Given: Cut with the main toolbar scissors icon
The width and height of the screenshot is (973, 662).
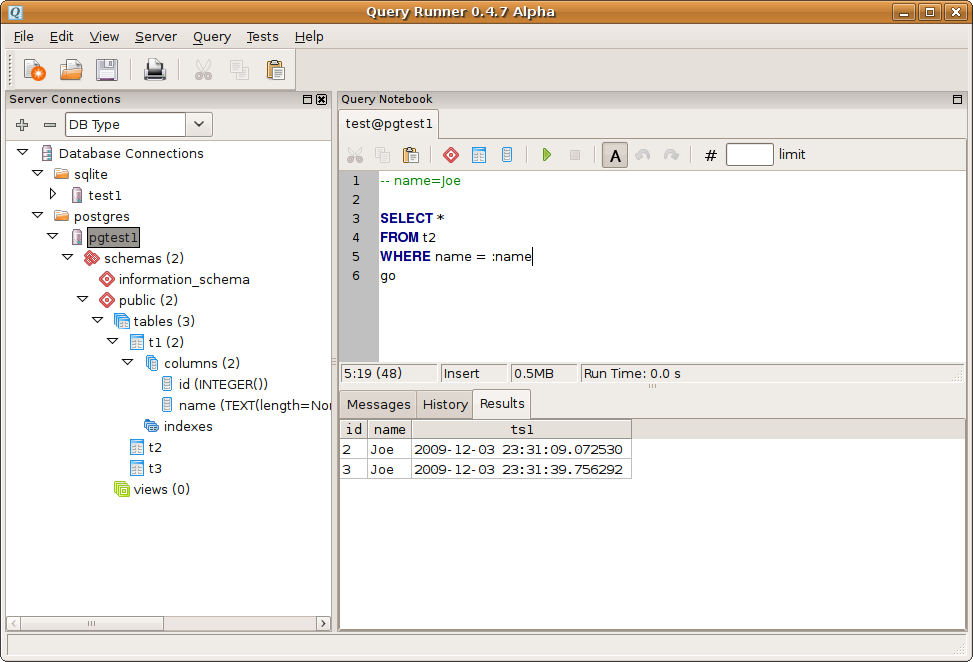Looking at the screenshot, I should point(203,69).
